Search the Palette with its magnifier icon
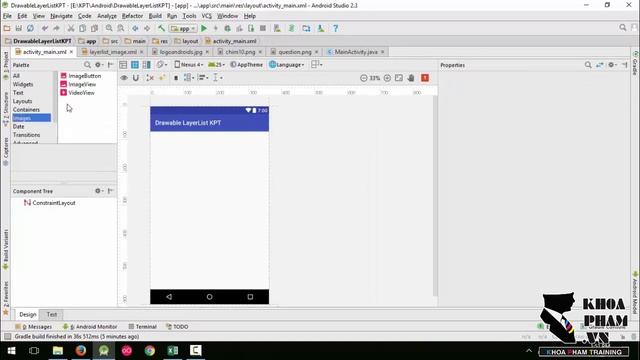This screenshot has height=360, width=640. coord(87,65)
